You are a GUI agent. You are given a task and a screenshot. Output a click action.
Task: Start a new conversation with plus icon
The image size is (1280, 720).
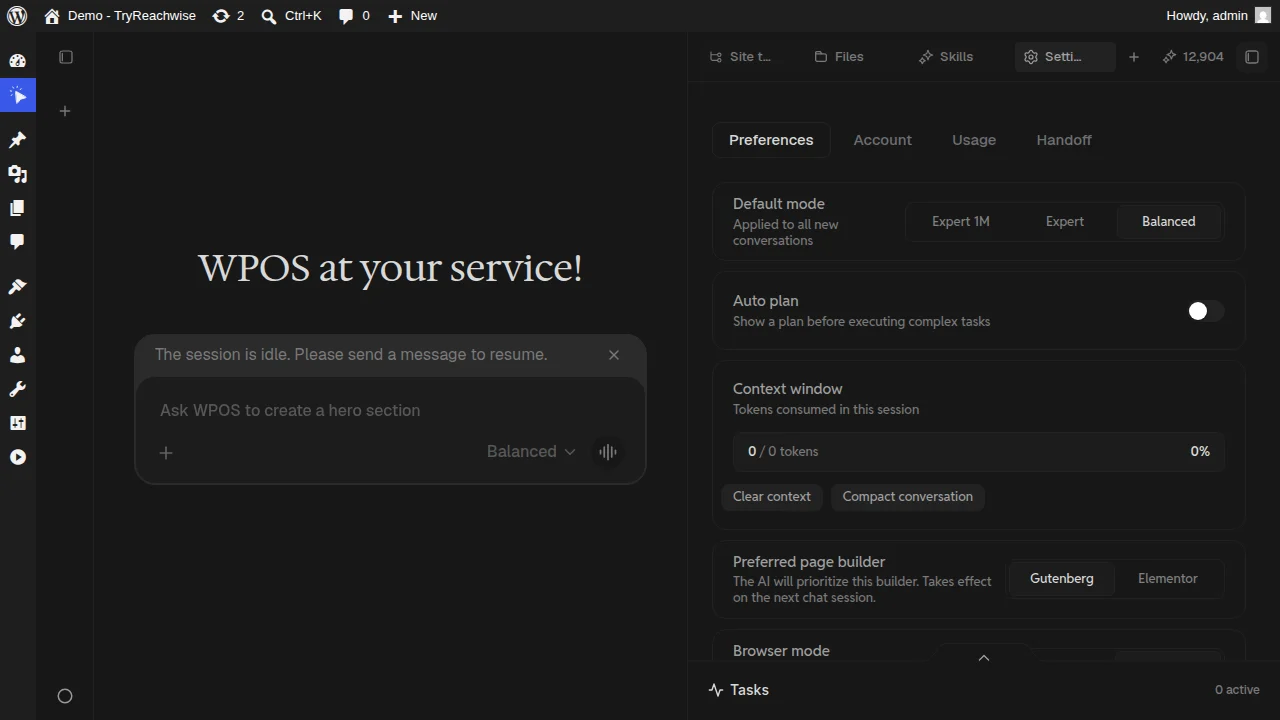pyautogui.click(x=65, y=111)
